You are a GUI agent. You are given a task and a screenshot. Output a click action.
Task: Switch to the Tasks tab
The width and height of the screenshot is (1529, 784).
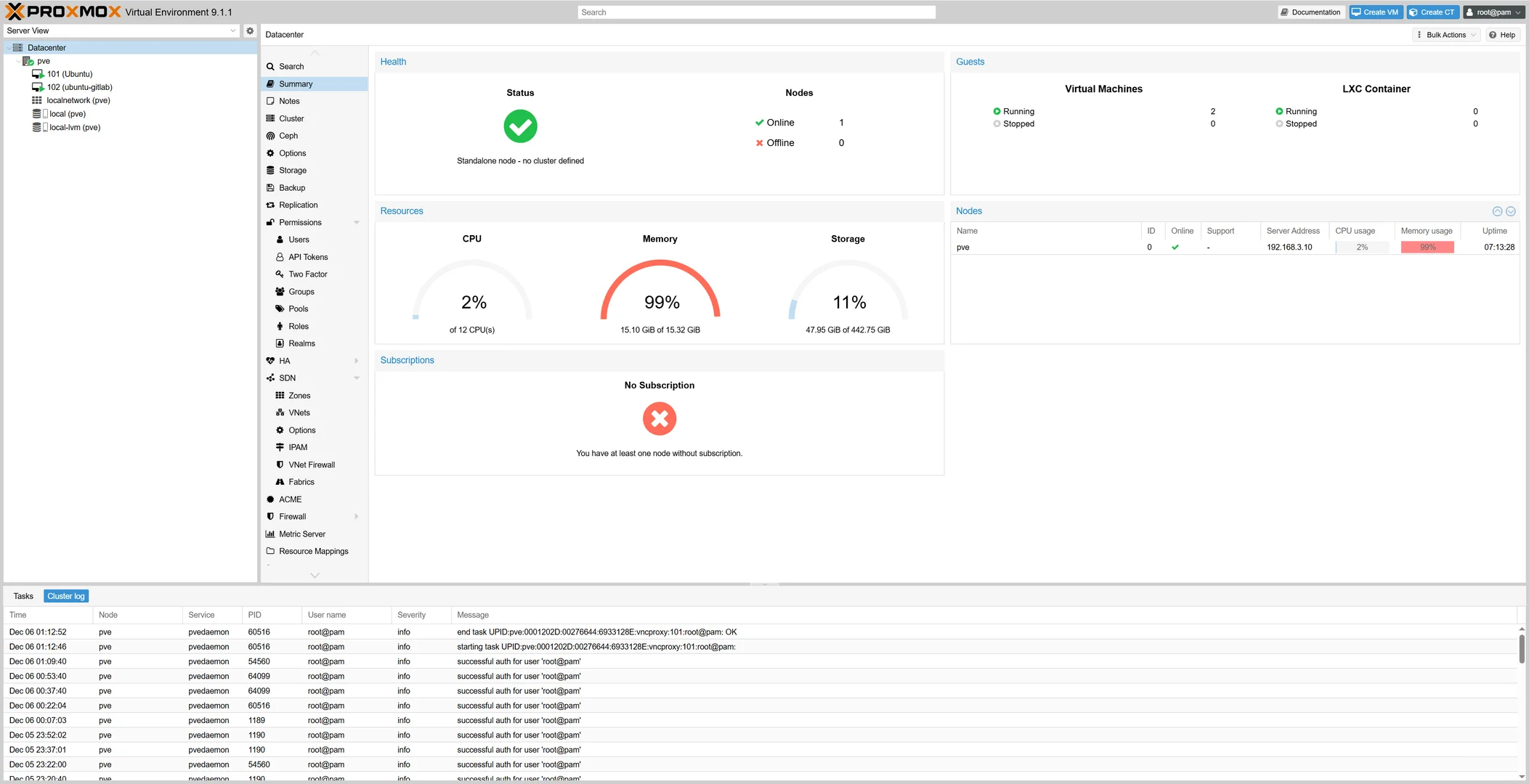23,596
